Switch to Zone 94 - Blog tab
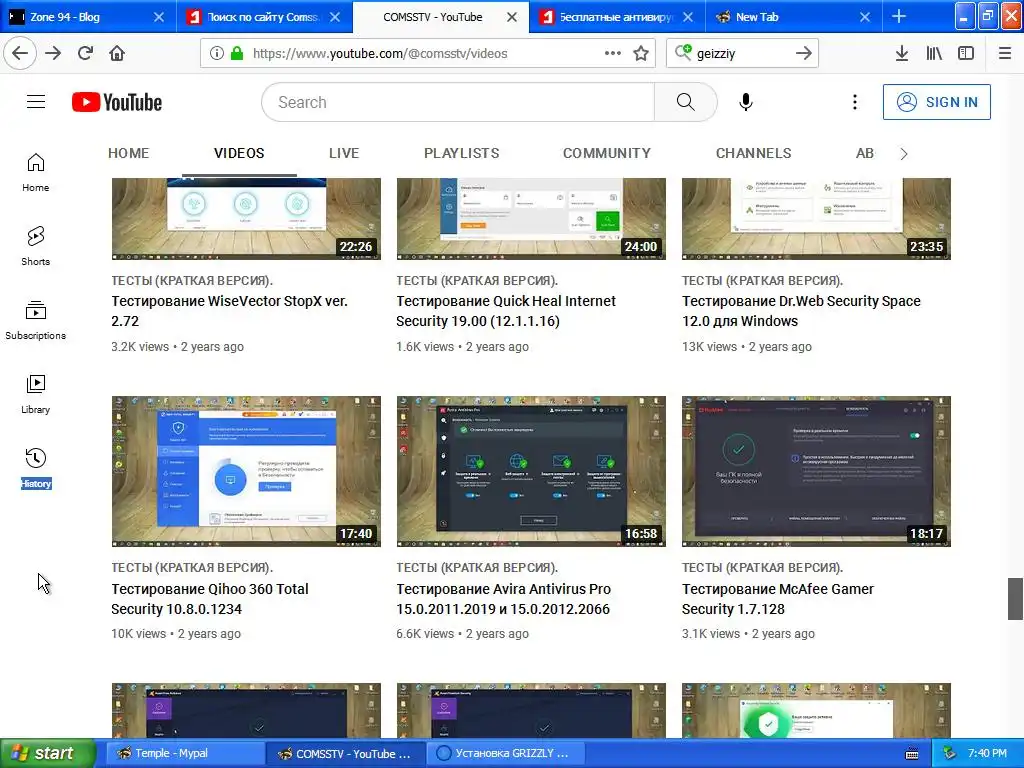The height and width of the screenshot is (768, 1024). click(88, 17)
